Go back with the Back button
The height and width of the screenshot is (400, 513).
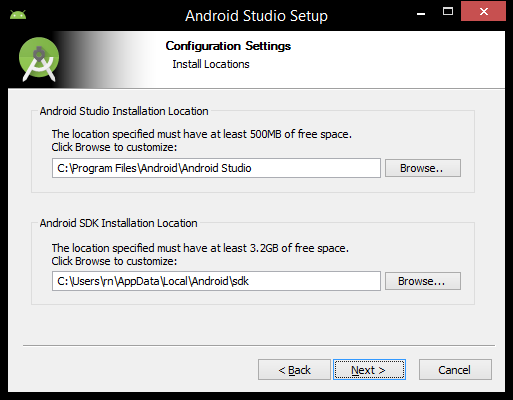click(x=294, y=370)
